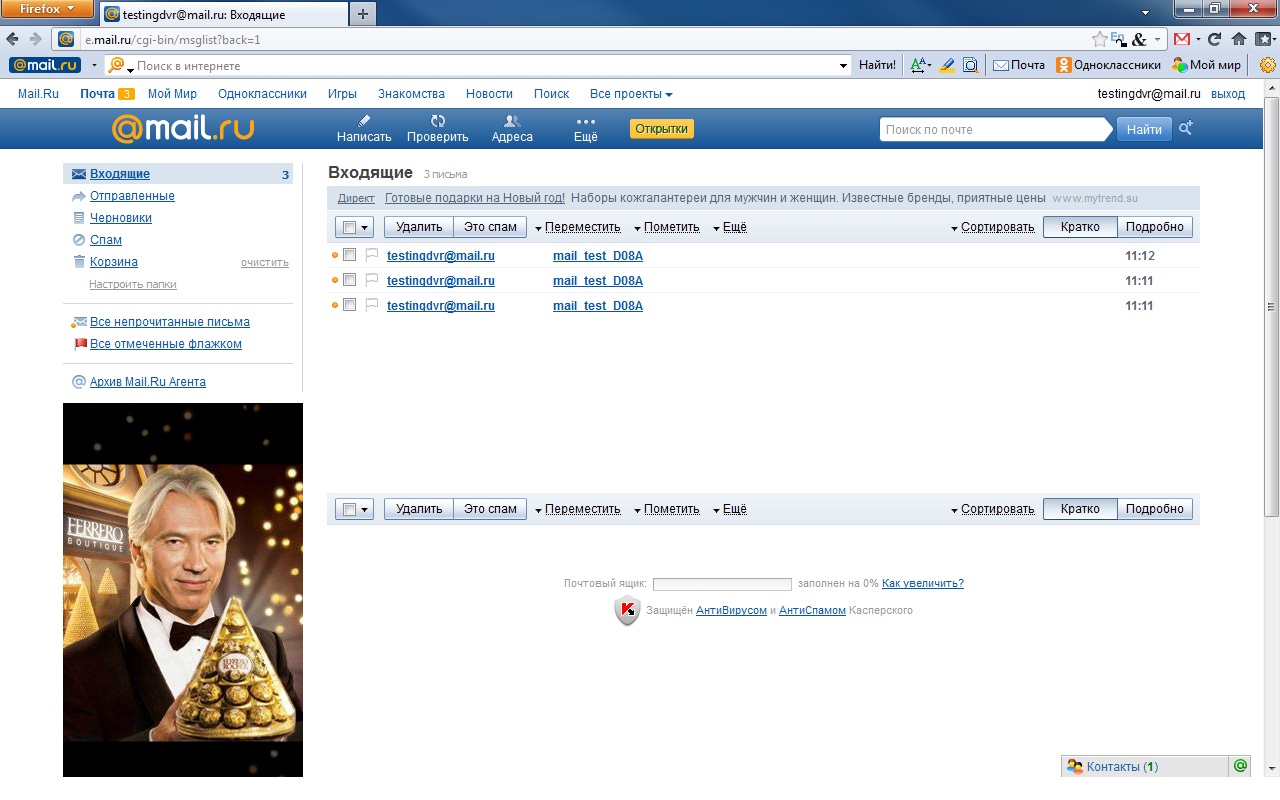This screenshot has width=1280, height=800.
Task: Switch to Подробно view below the message list
Action: (1154, 509)
